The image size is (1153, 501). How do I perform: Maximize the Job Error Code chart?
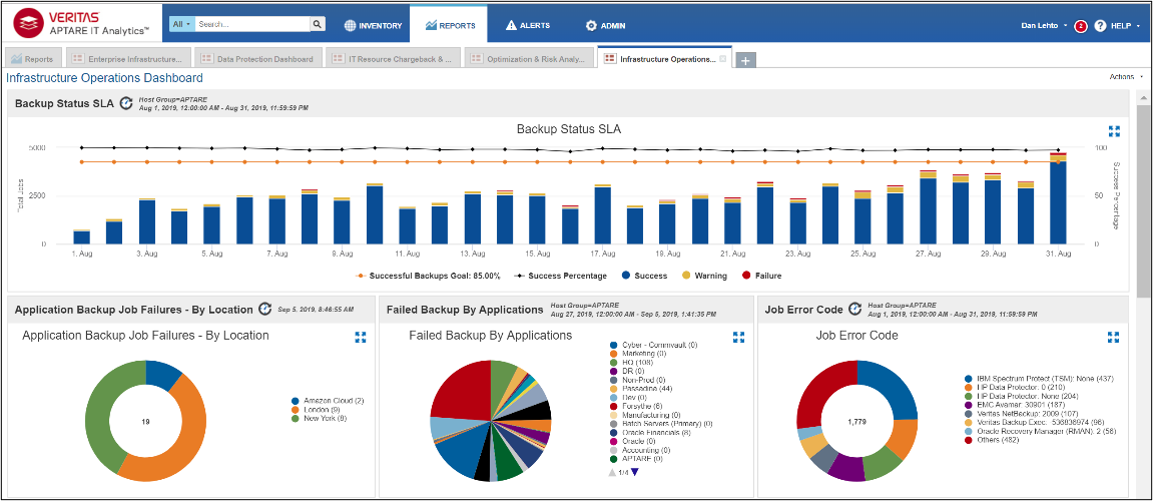click(x=1114, y=337)
